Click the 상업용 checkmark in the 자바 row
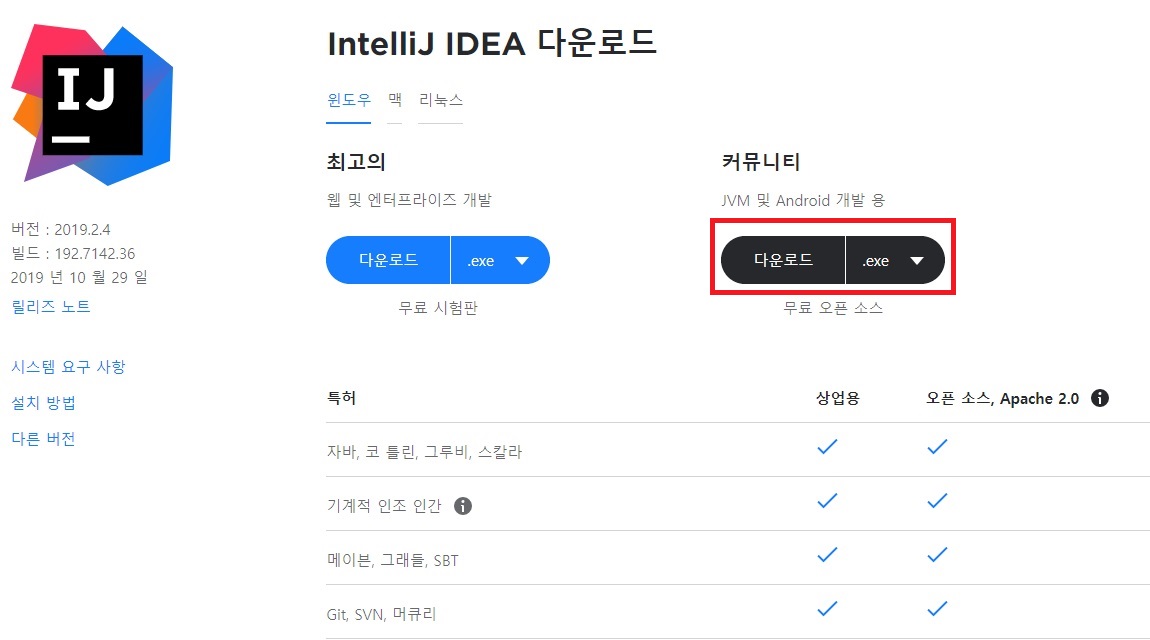 pyautogui.click(x=827, y=447)
